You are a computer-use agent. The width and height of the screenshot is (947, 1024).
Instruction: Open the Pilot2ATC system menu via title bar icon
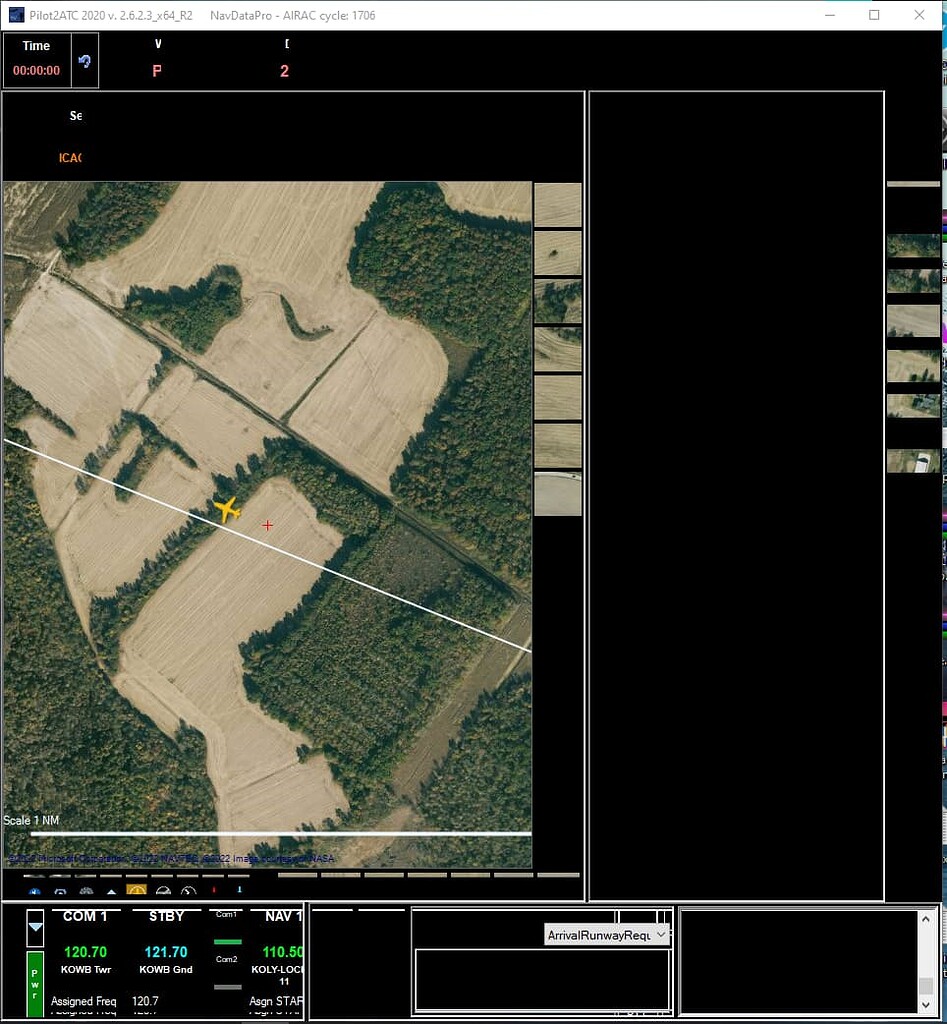click(x=16, y=14)
